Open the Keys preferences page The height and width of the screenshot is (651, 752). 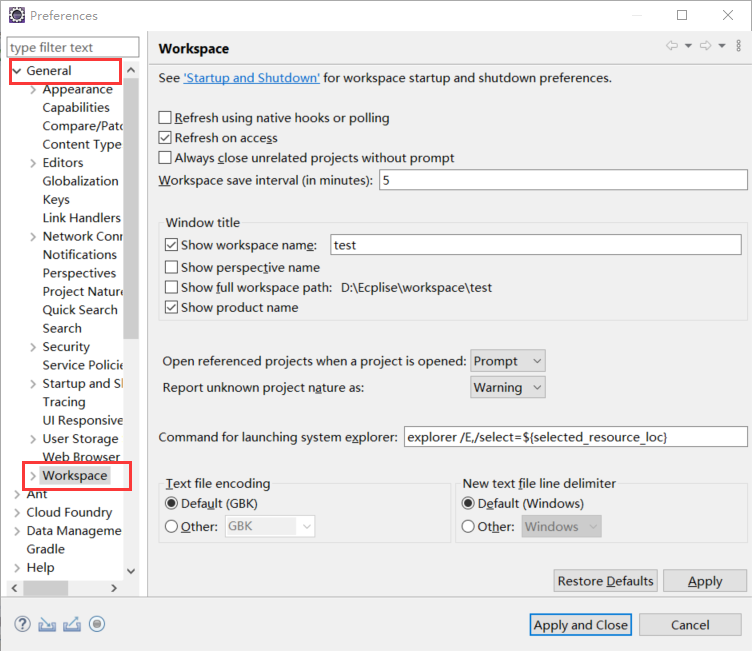[x=56, y=200]
